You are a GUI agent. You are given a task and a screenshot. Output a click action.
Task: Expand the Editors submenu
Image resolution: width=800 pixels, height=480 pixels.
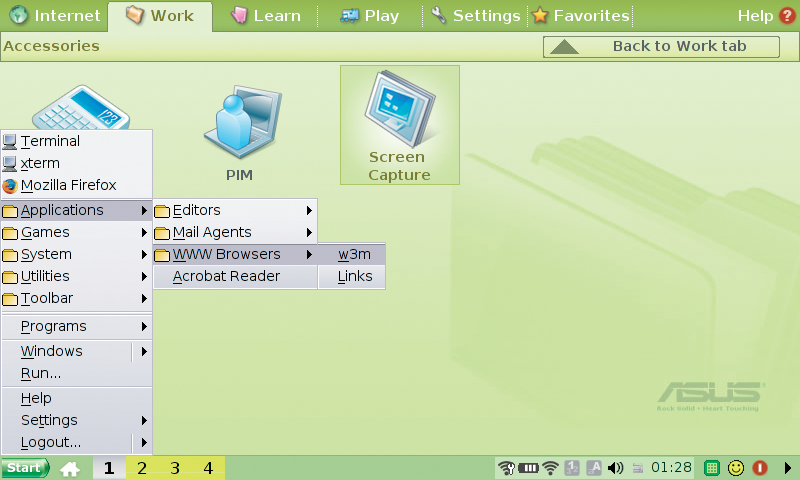pyautogui.click(x=235, y=210)
